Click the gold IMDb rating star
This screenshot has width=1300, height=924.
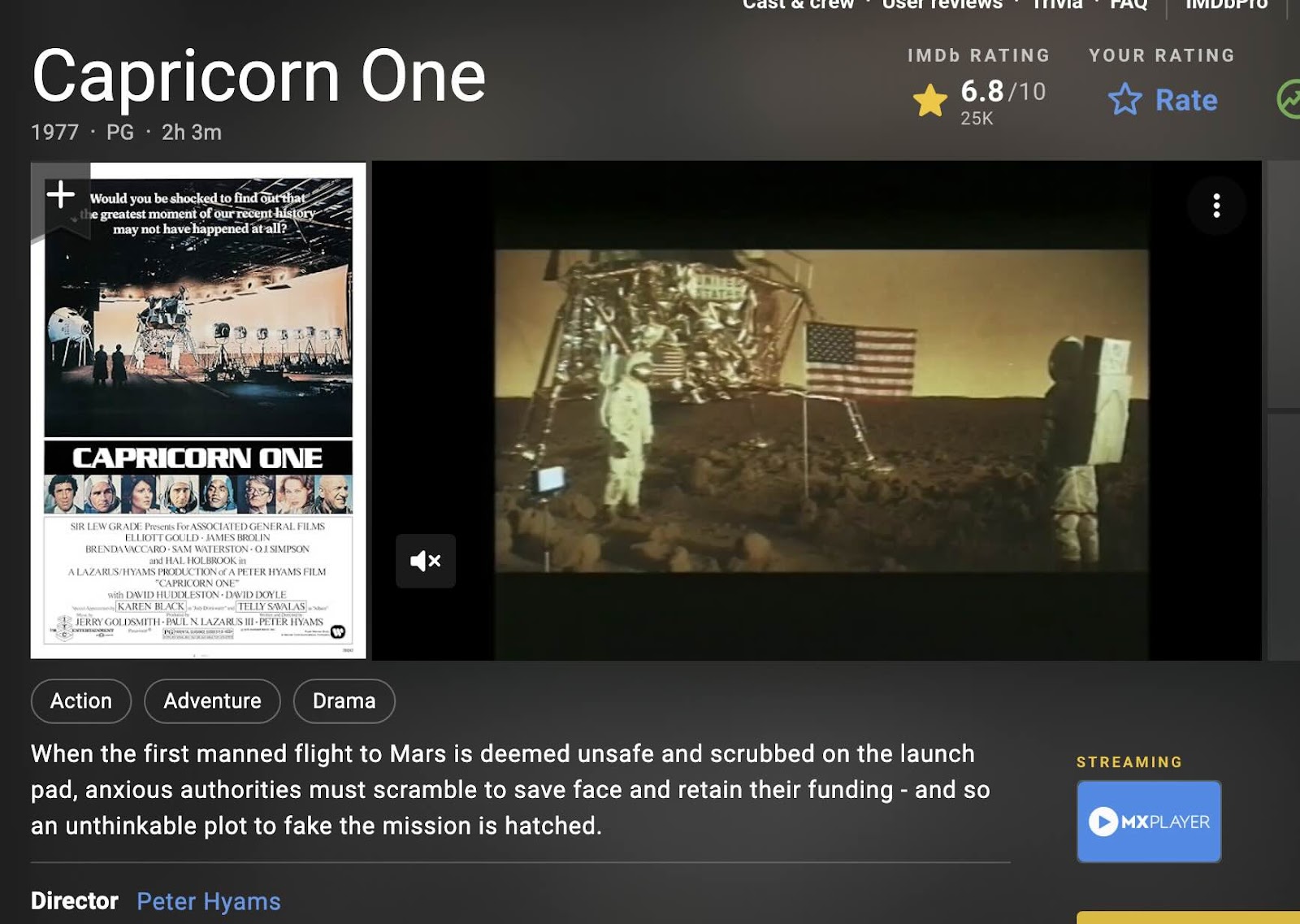(x=929, y=101)
